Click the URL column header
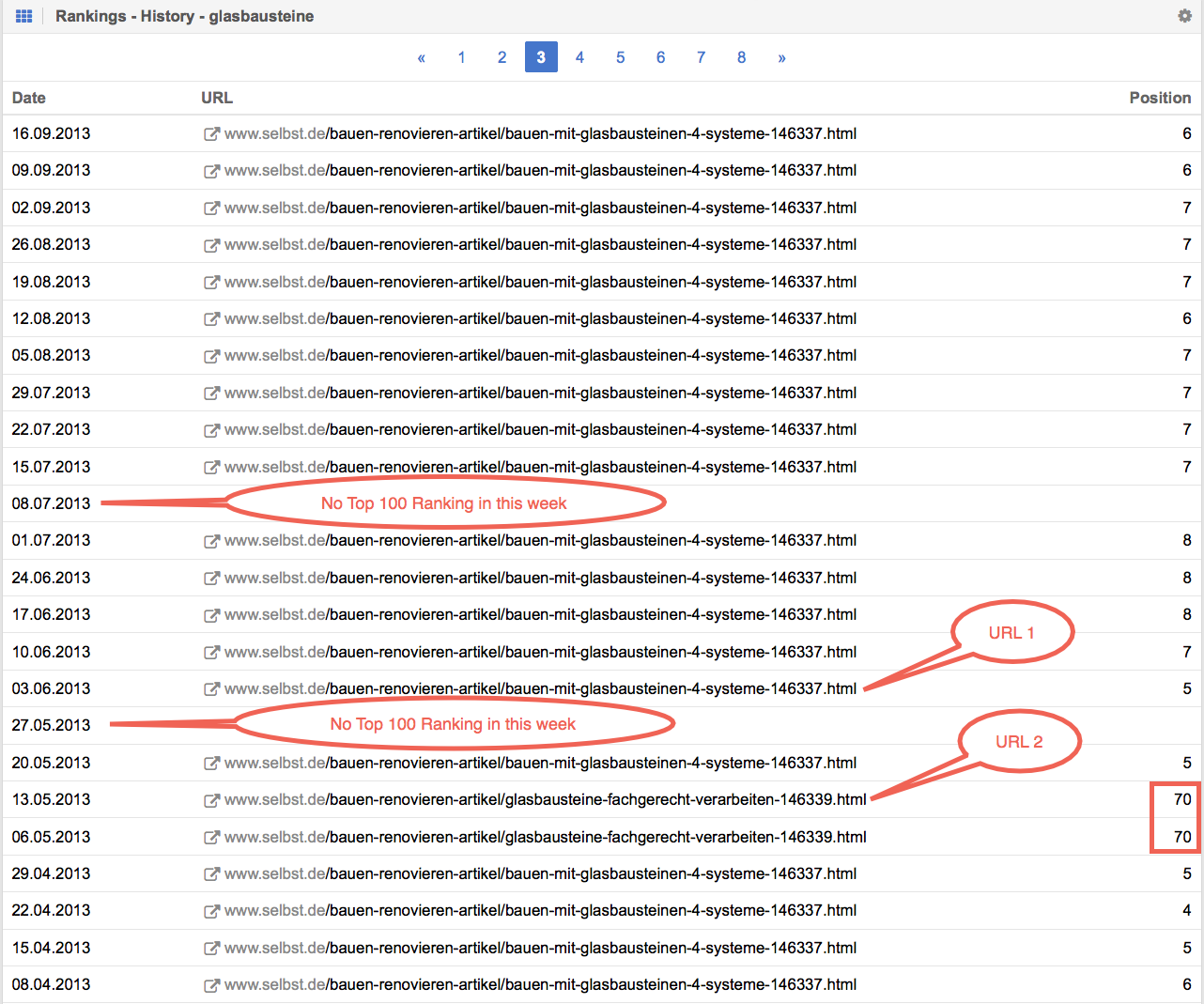The height and width of the screenshot is (1004, 1204). coord(217,98)
